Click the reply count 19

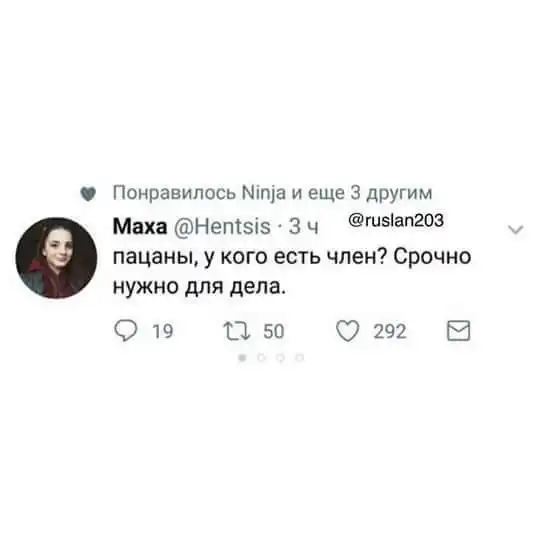pos(163,331)
